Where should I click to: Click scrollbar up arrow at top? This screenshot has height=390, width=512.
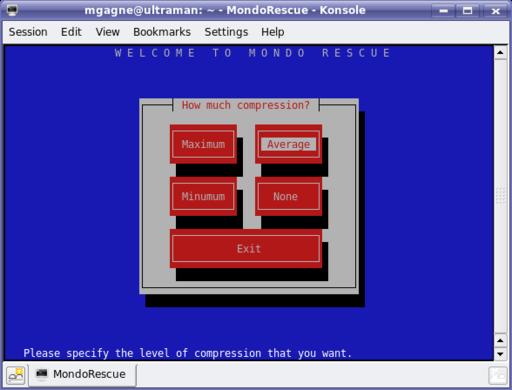click(x=500, y=53)
